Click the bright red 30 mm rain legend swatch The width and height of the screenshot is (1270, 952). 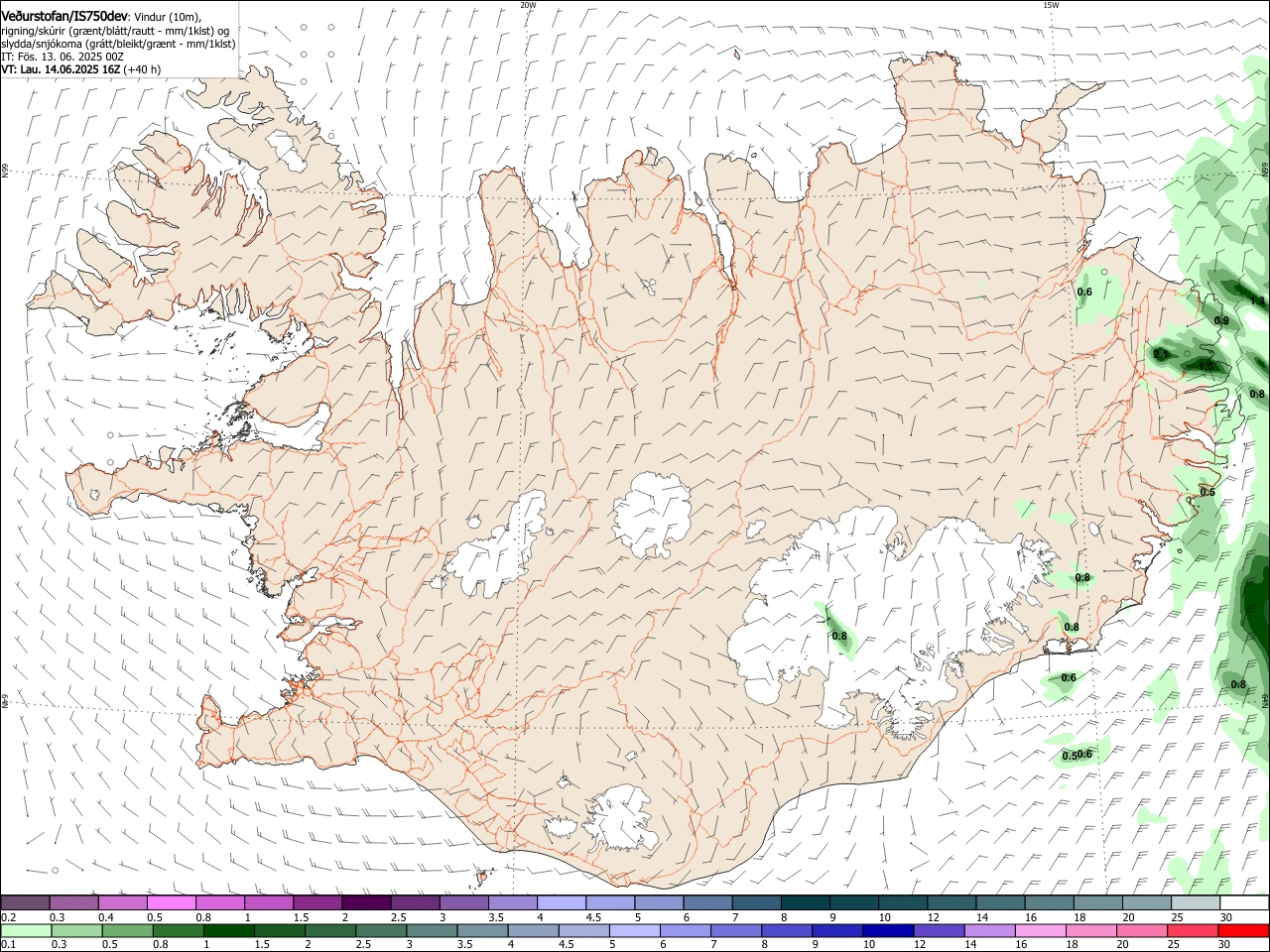[x=1244, y=931]
